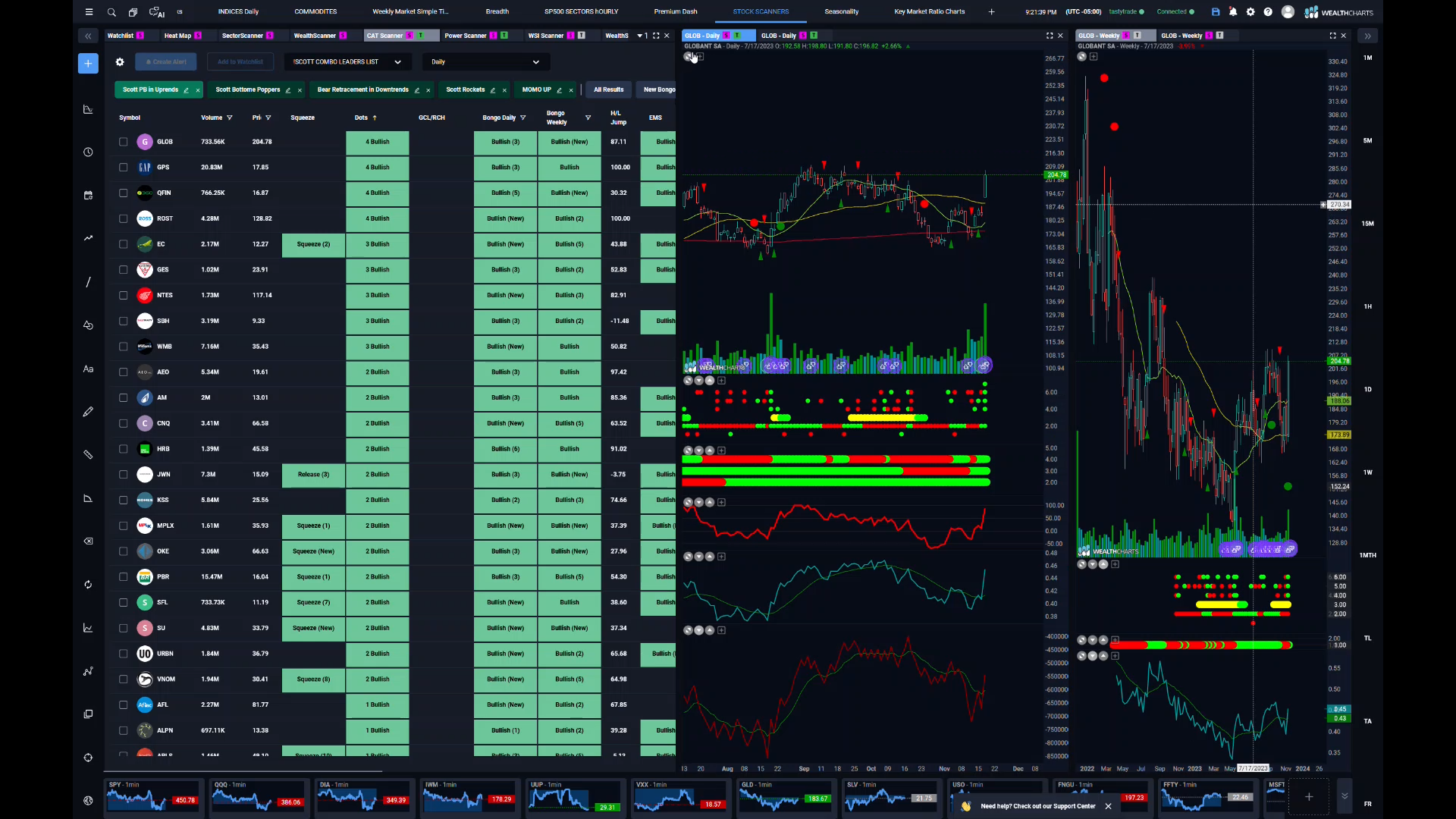1456x819 pixels.
Task: Click the Create Alert button
Action: (166, 62)
